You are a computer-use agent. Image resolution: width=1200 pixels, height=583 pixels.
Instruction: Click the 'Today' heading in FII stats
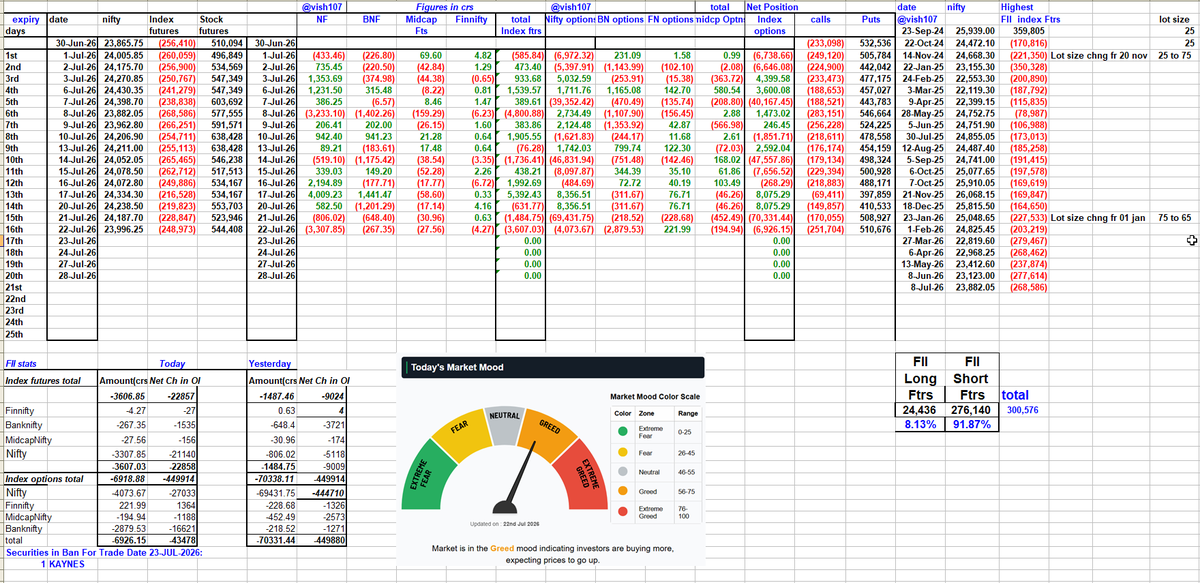171,364
